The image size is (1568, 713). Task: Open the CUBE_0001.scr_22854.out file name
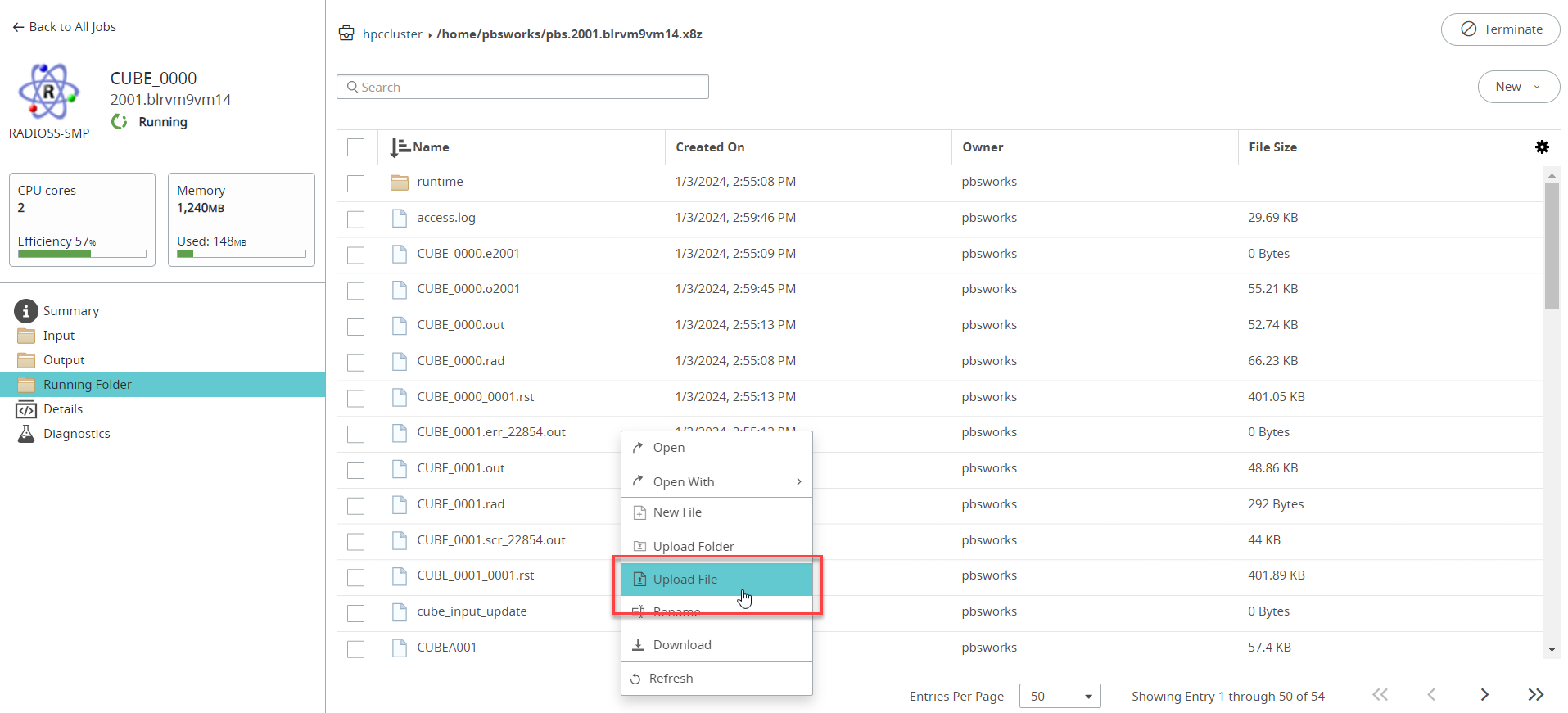tap(491, 540)
